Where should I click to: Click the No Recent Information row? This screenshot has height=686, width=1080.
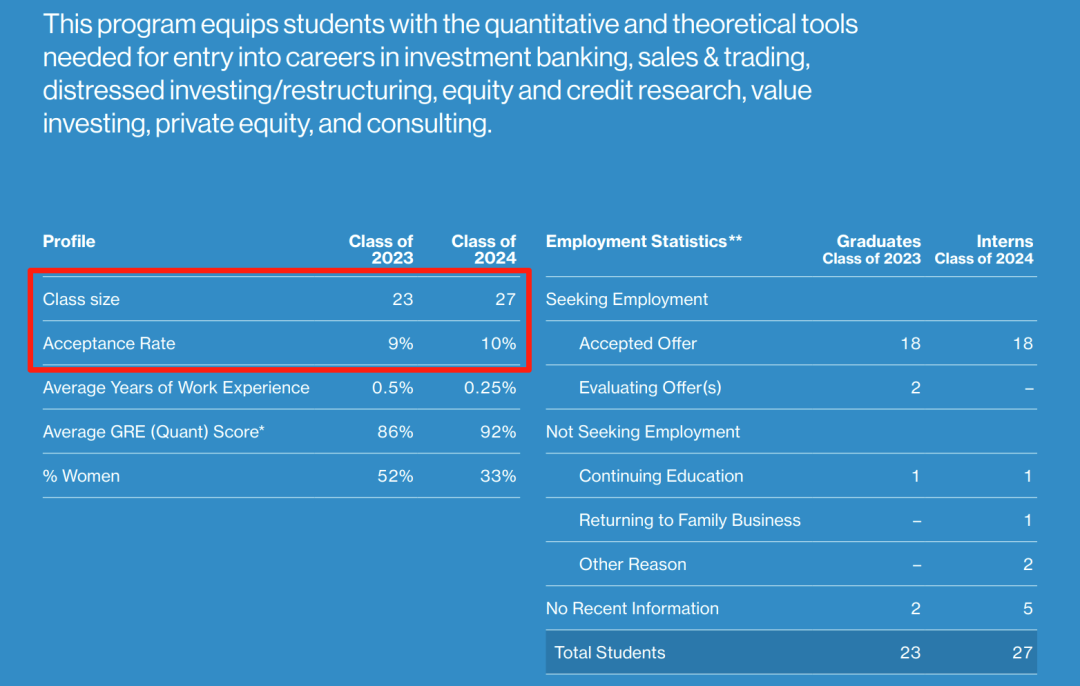[791, 608]
